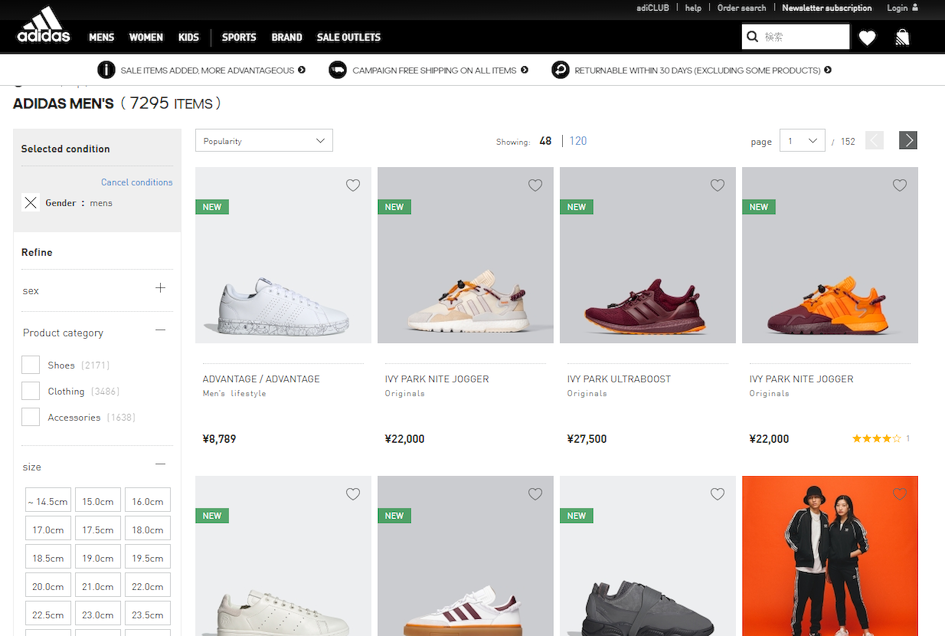Open the WOMEN menu

coord(146,37)
